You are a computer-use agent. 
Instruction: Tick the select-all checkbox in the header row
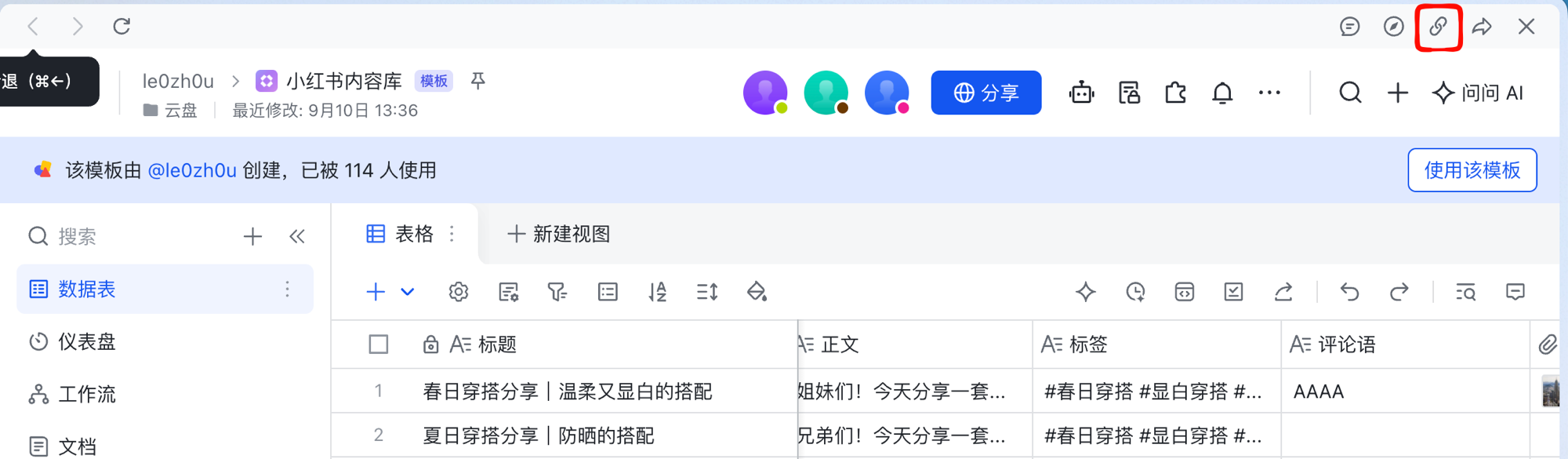coord(379,344)
